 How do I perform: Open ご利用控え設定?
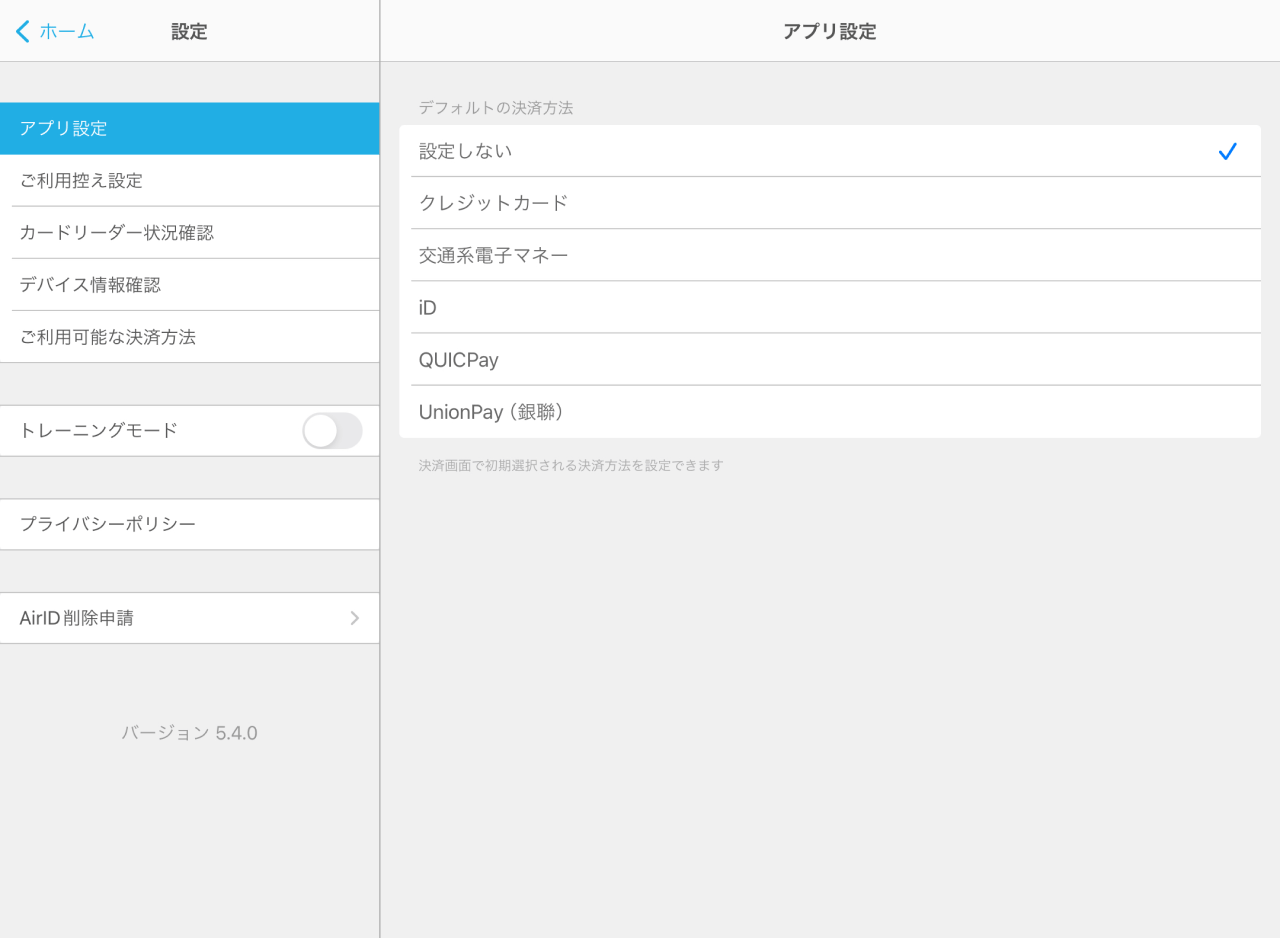tap(190, 181)
